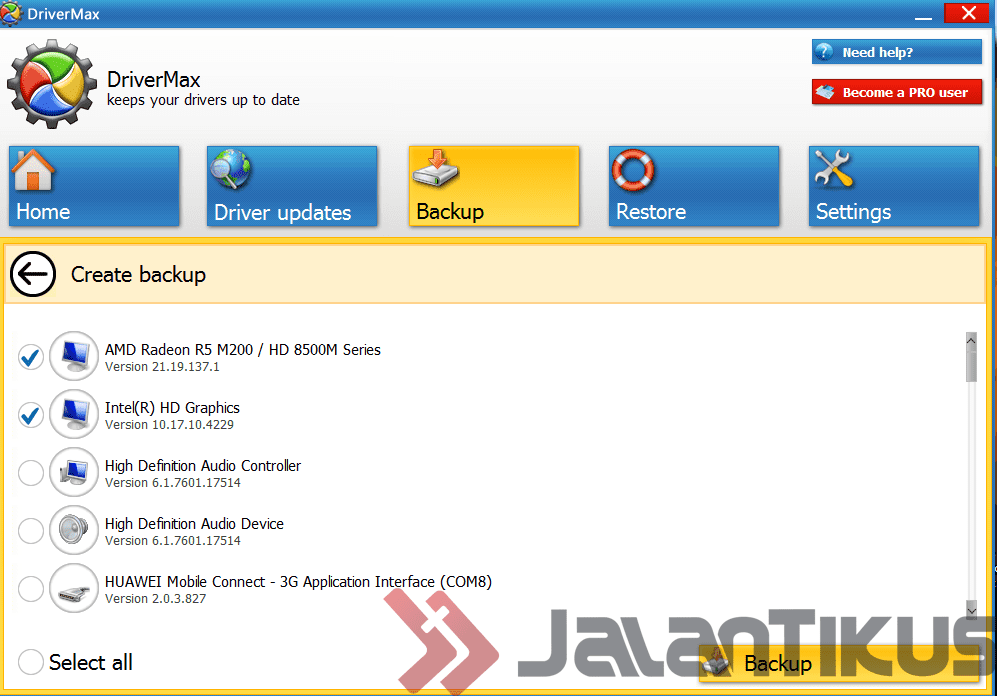997x696 pixels.
Task: Click the question mark icon in Need help
Action: (824, 52)
